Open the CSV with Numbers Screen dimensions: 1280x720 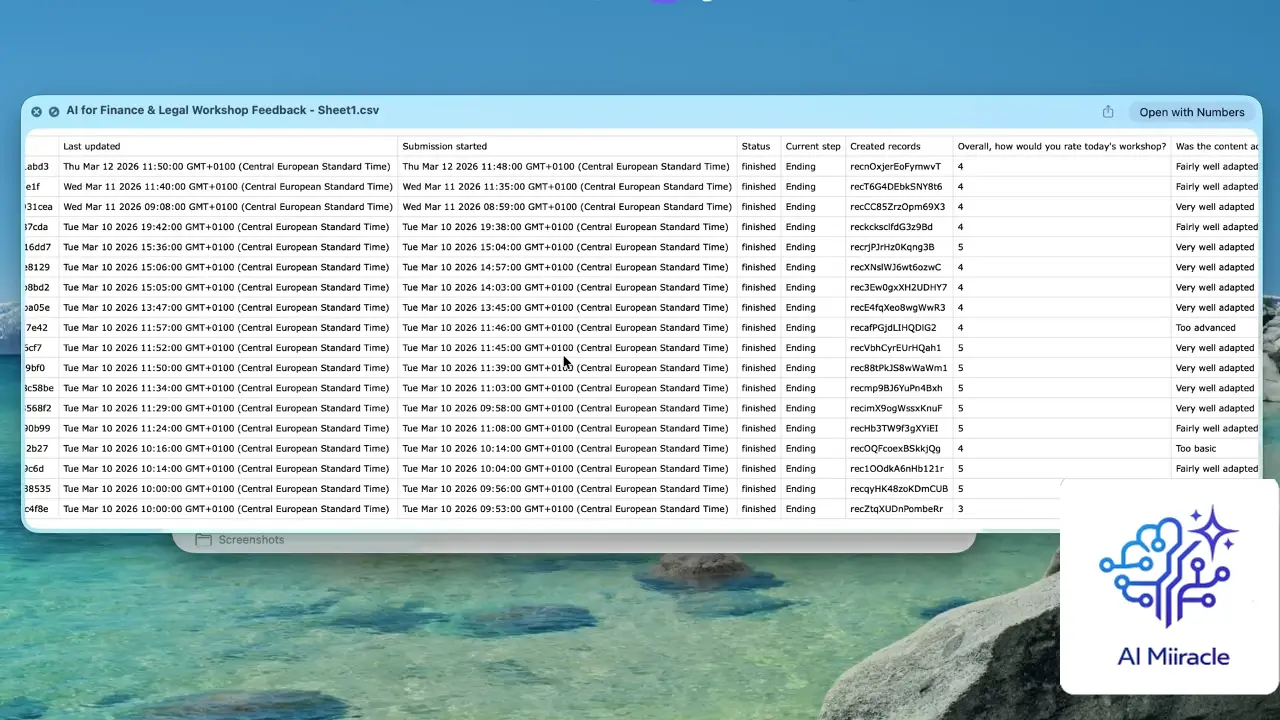(x=1192, y=112)
